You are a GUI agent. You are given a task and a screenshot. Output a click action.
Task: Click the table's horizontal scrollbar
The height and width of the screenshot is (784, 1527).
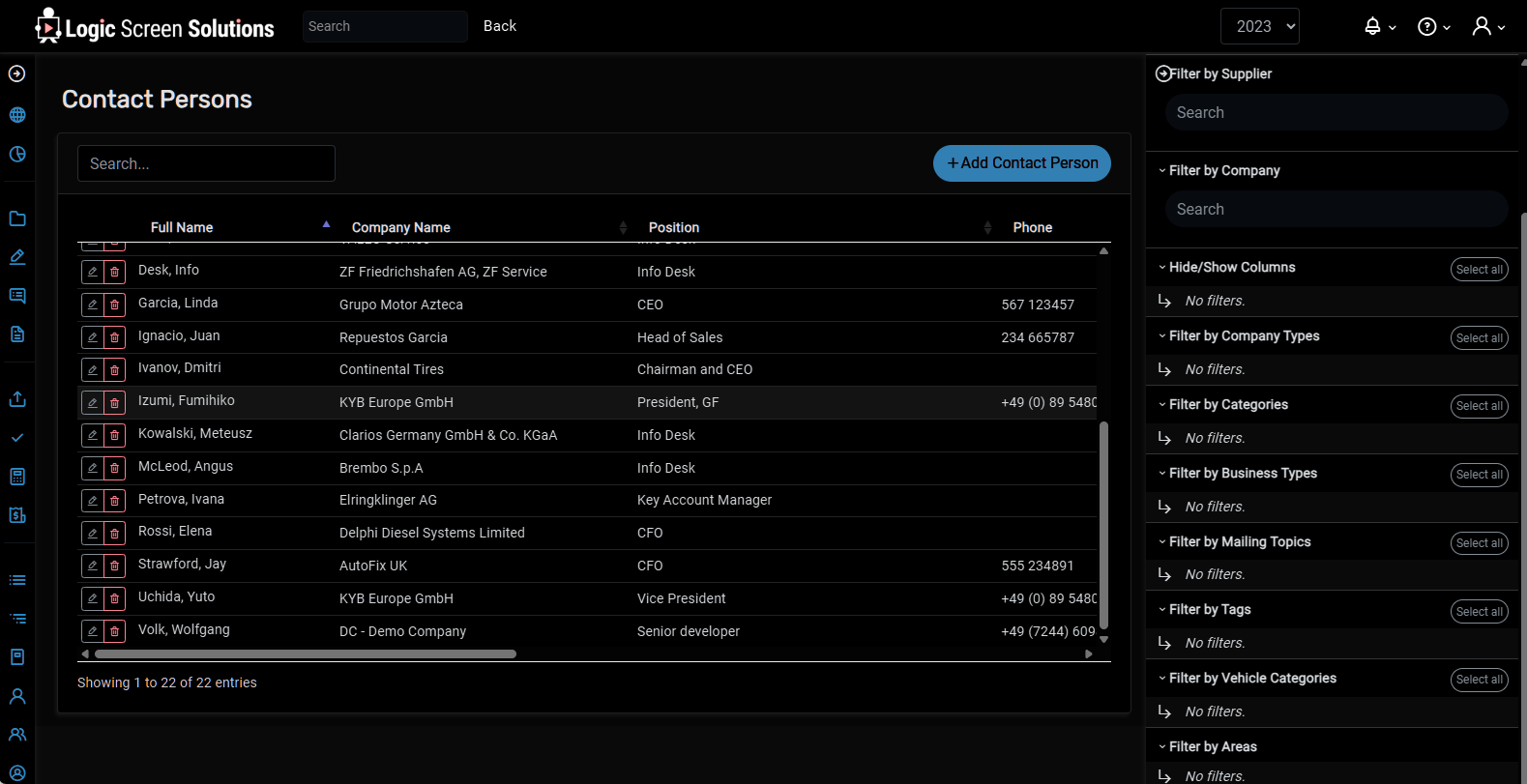tap(306, 653)
